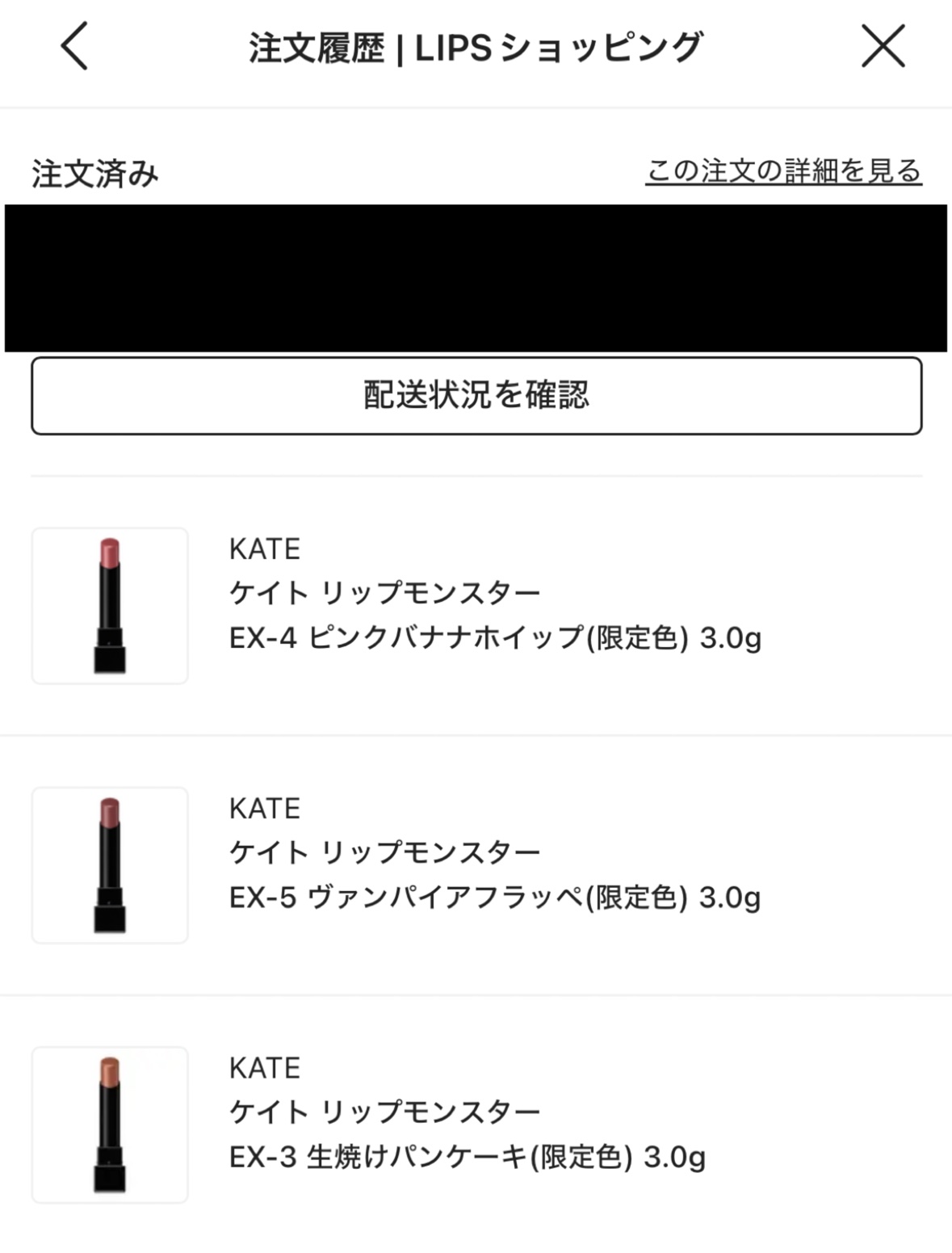Tap the 注文済み status label
The image size is (952, 1253).
(x=95, y=174)
